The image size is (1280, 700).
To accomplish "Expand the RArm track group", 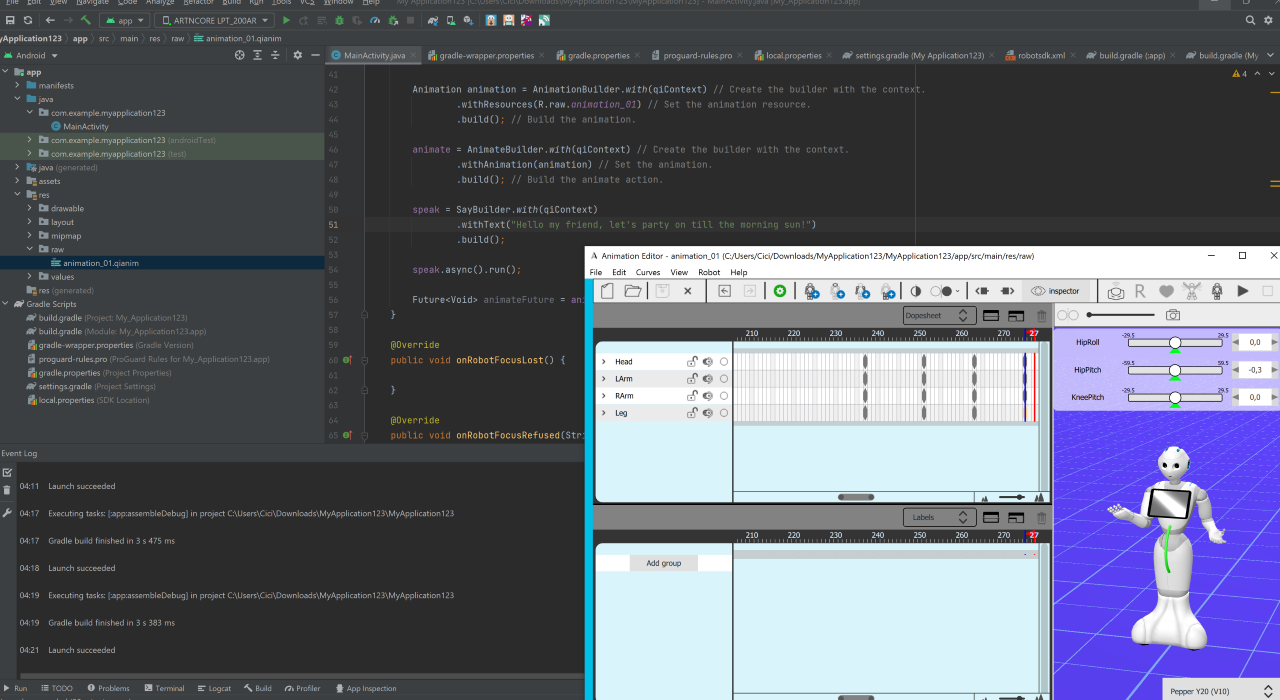I will pyautogui.click(x=603, y=396).
